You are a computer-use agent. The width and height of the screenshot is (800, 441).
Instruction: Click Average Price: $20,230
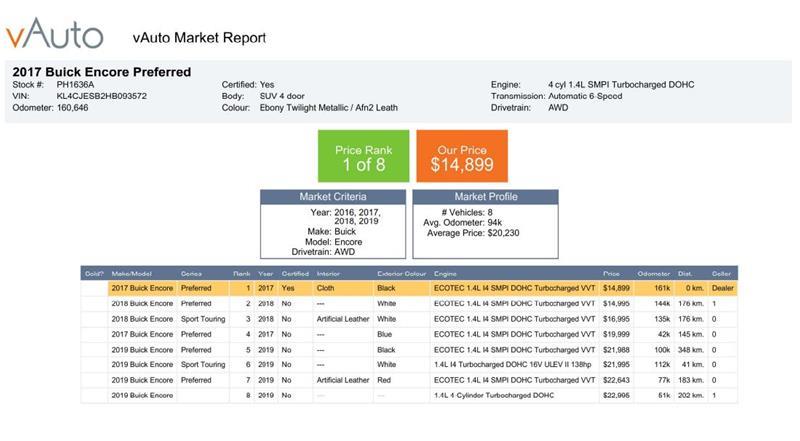pos(473,233)
